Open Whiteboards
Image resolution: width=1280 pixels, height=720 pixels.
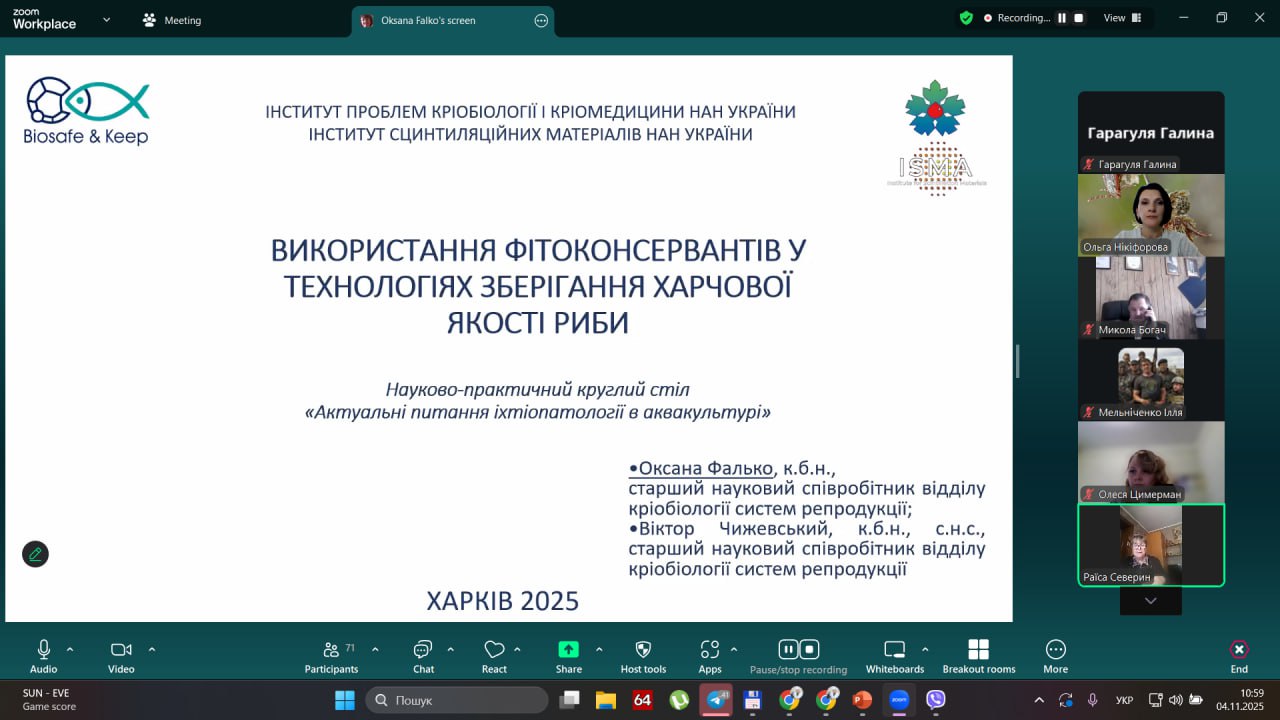pyautogui.click(x=894, y=651)
